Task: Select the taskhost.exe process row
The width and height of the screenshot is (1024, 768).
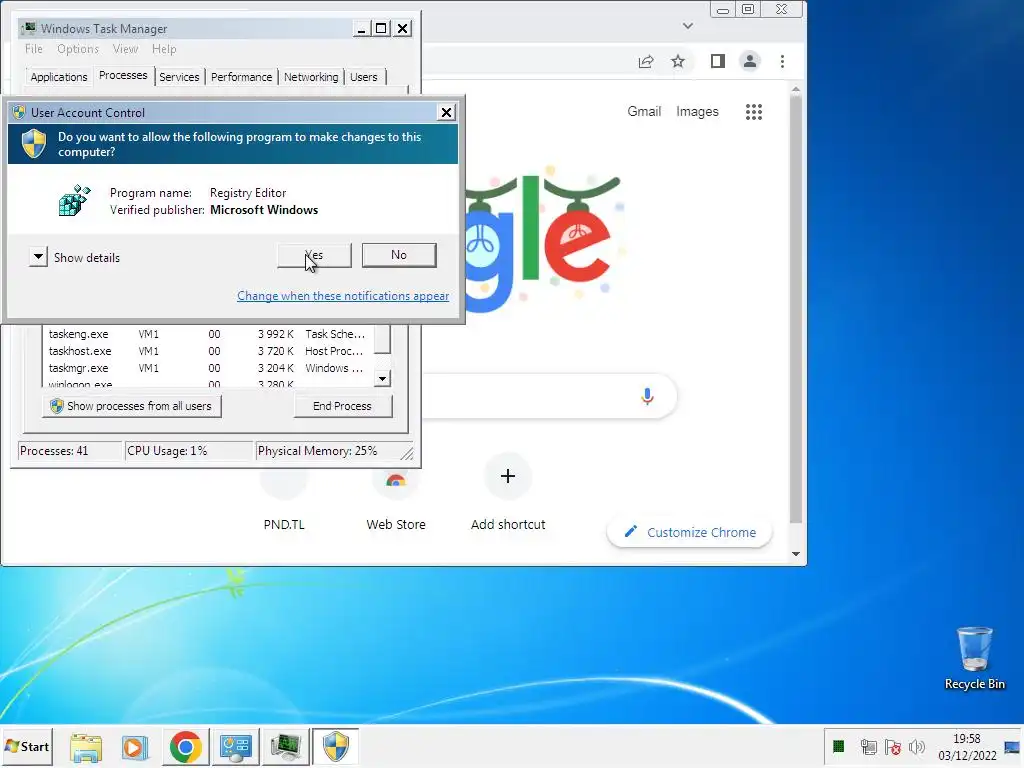Action: point(208,351)
